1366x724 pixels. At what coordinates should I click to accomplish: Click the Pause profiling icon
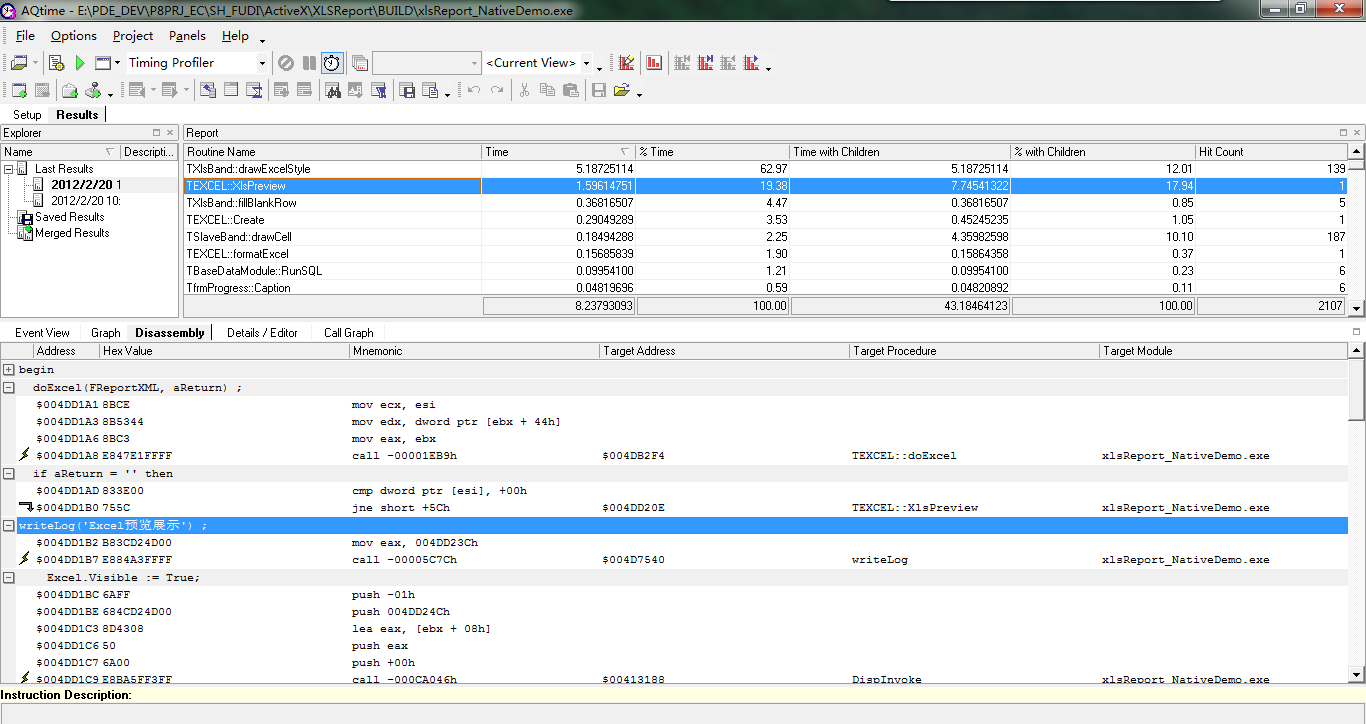tap(308, 63)
